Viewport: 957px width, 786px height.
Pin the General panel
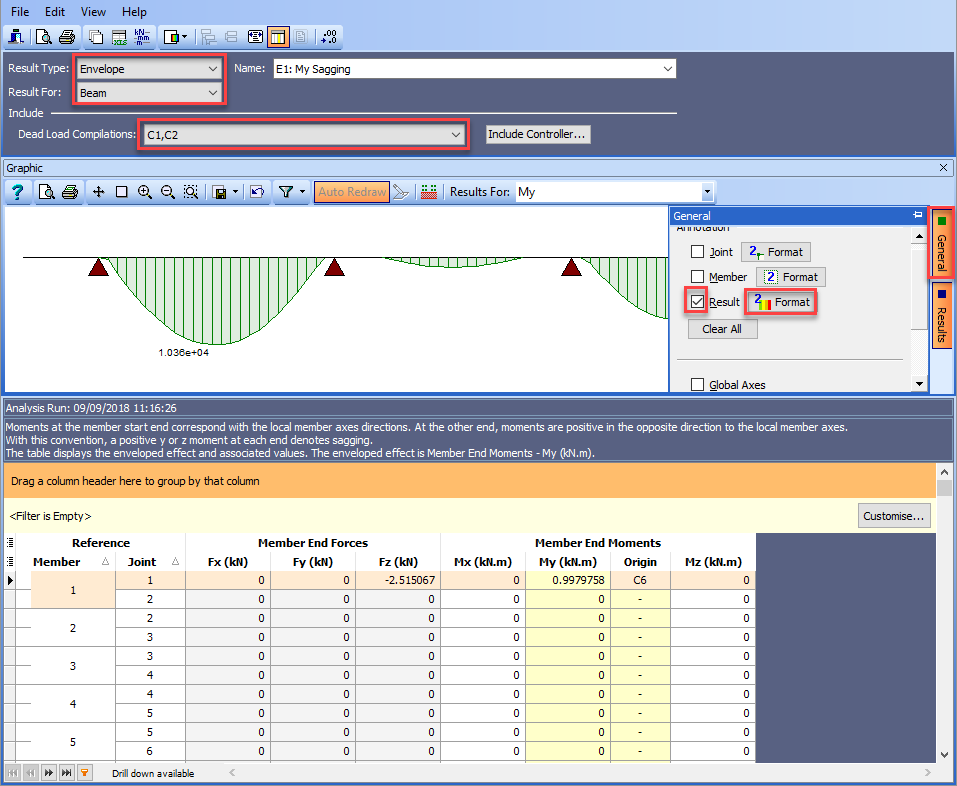(x=917, y=215)
